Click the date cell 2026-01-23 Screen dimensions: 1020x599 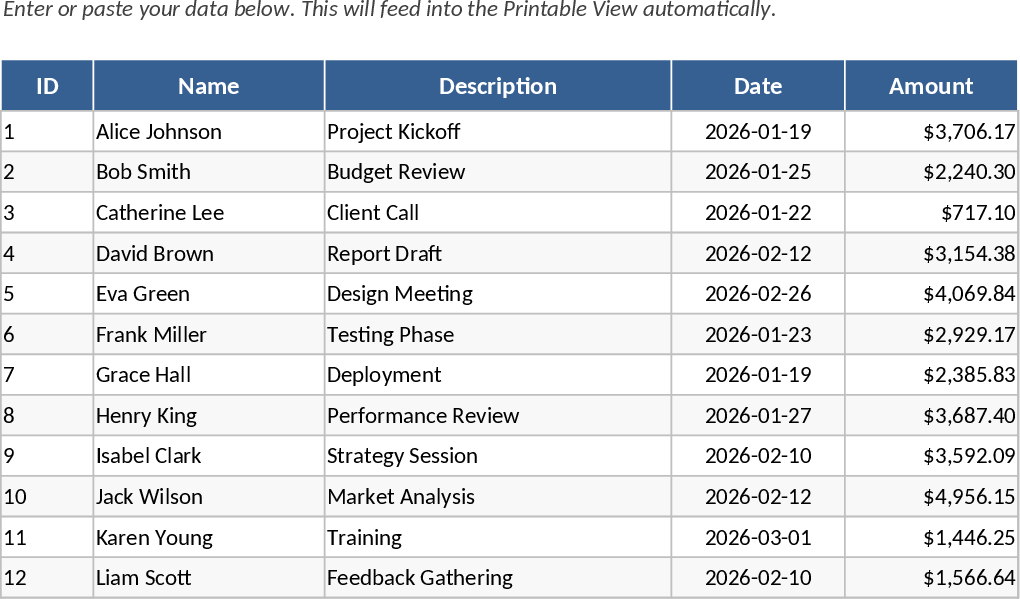coord(757,335)
